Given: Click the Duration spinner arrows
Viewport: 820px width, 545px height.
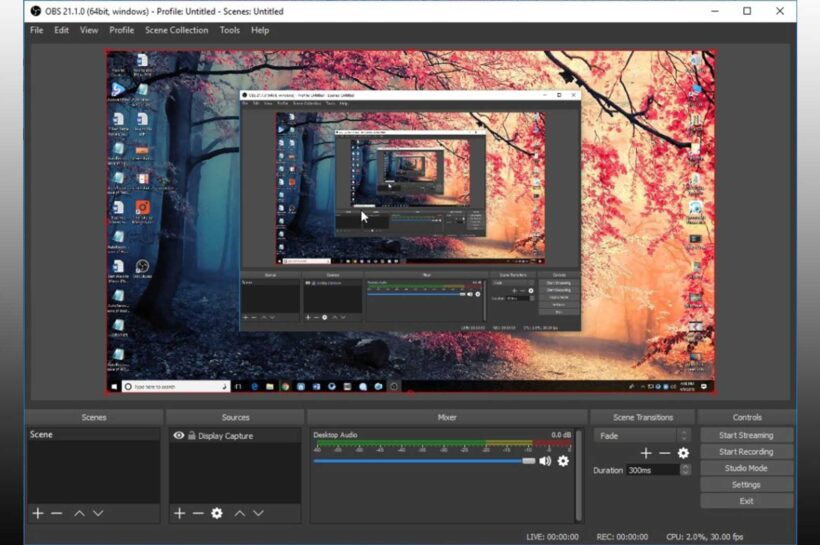Looking at the screenshot, I should 685,470.
